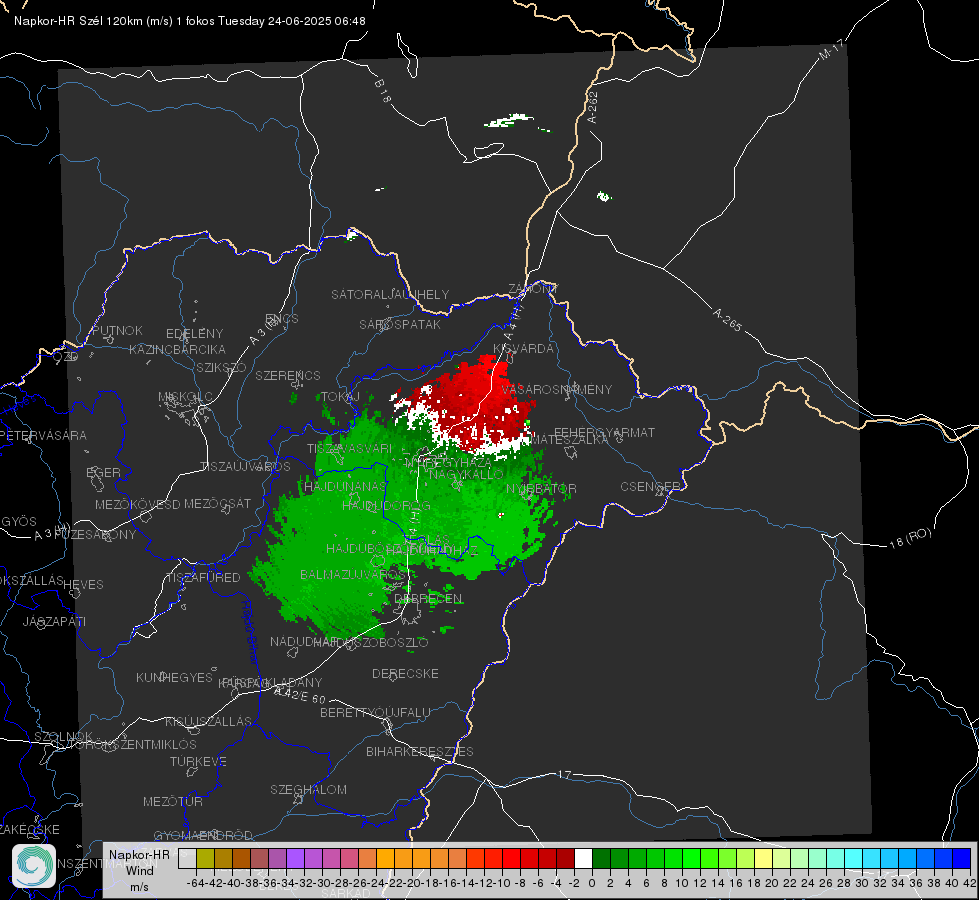
Task: Click the EDELÉNY label
Action: [194, 334]
